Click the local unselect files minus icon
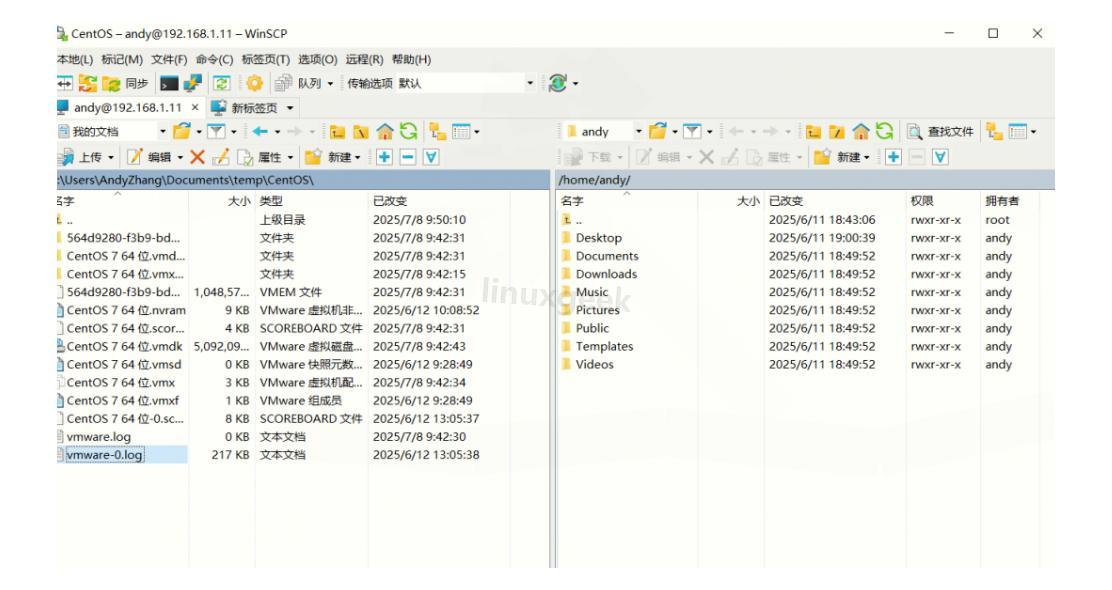 tap(408, 157)
